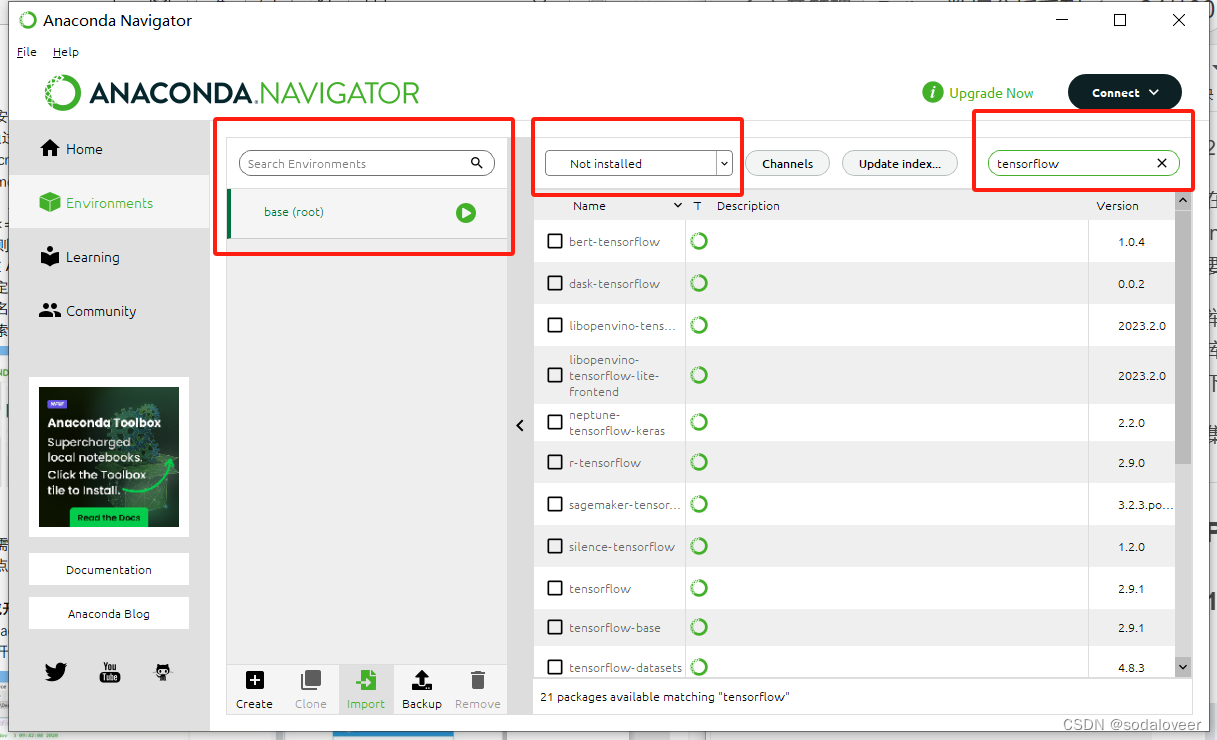Switch to the Community tab
The width and height of the screenshot is (1217, 740).
point(110,310)
